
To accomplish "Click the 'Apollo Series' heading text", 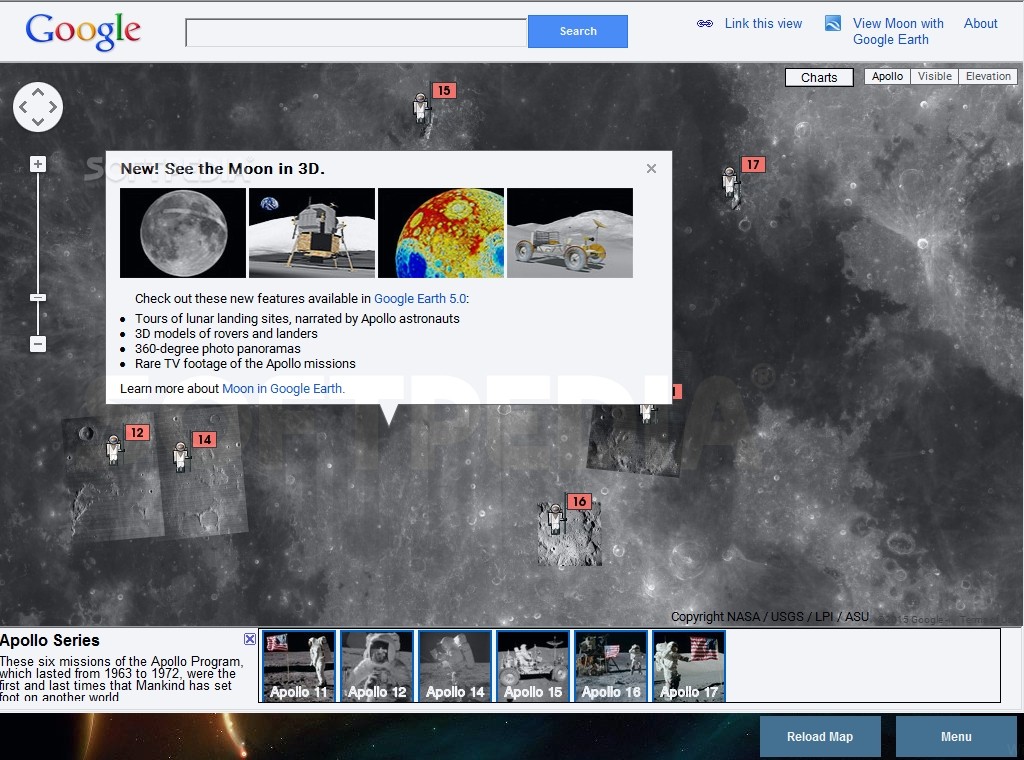I will (50, 641).
